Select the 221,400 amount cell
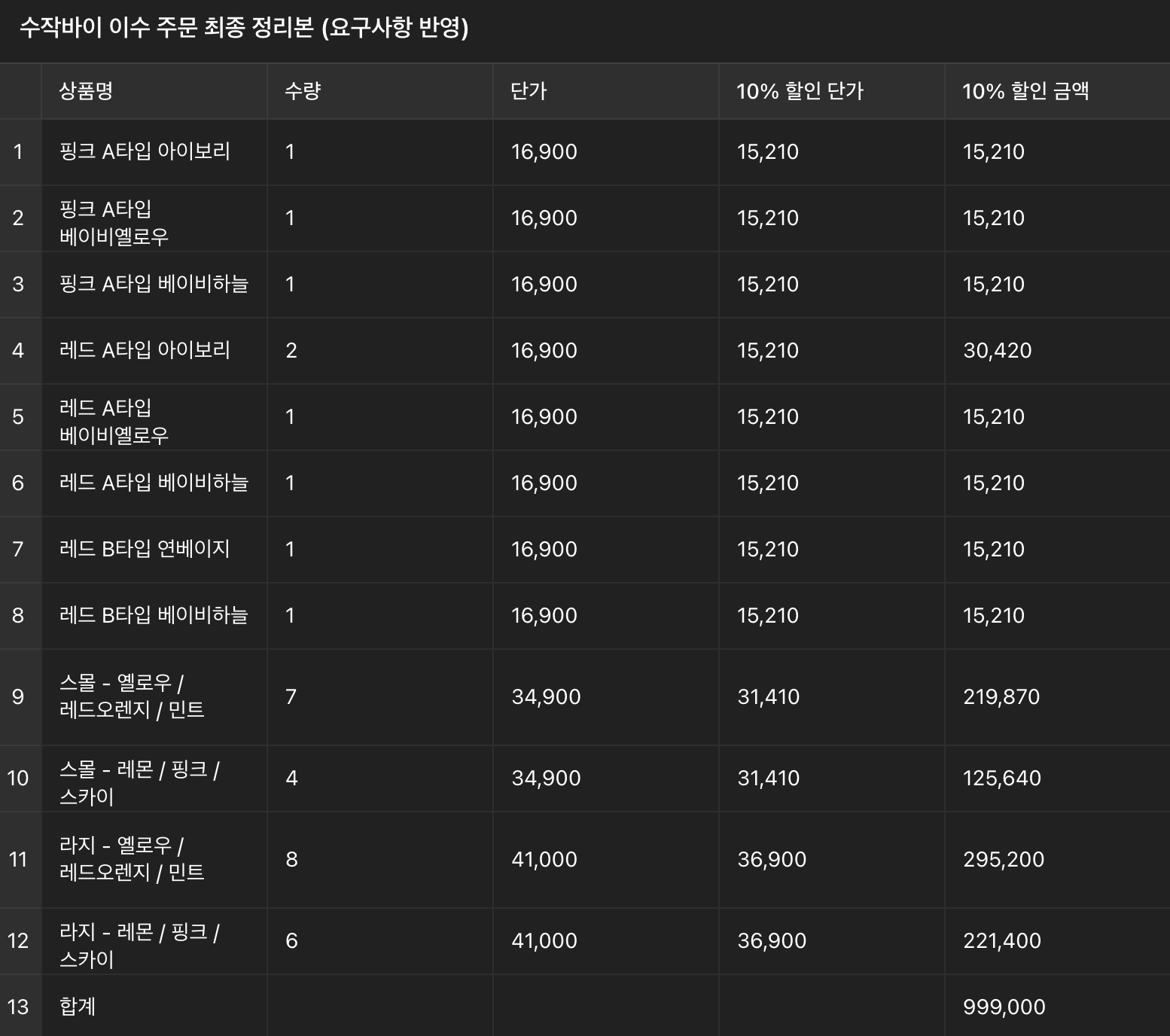 (1001, 940)
